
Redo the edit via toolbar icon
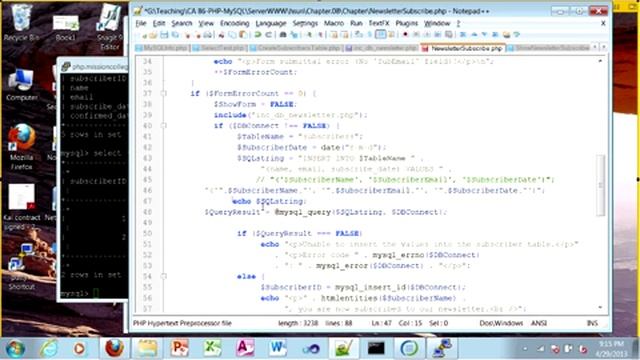269,35
